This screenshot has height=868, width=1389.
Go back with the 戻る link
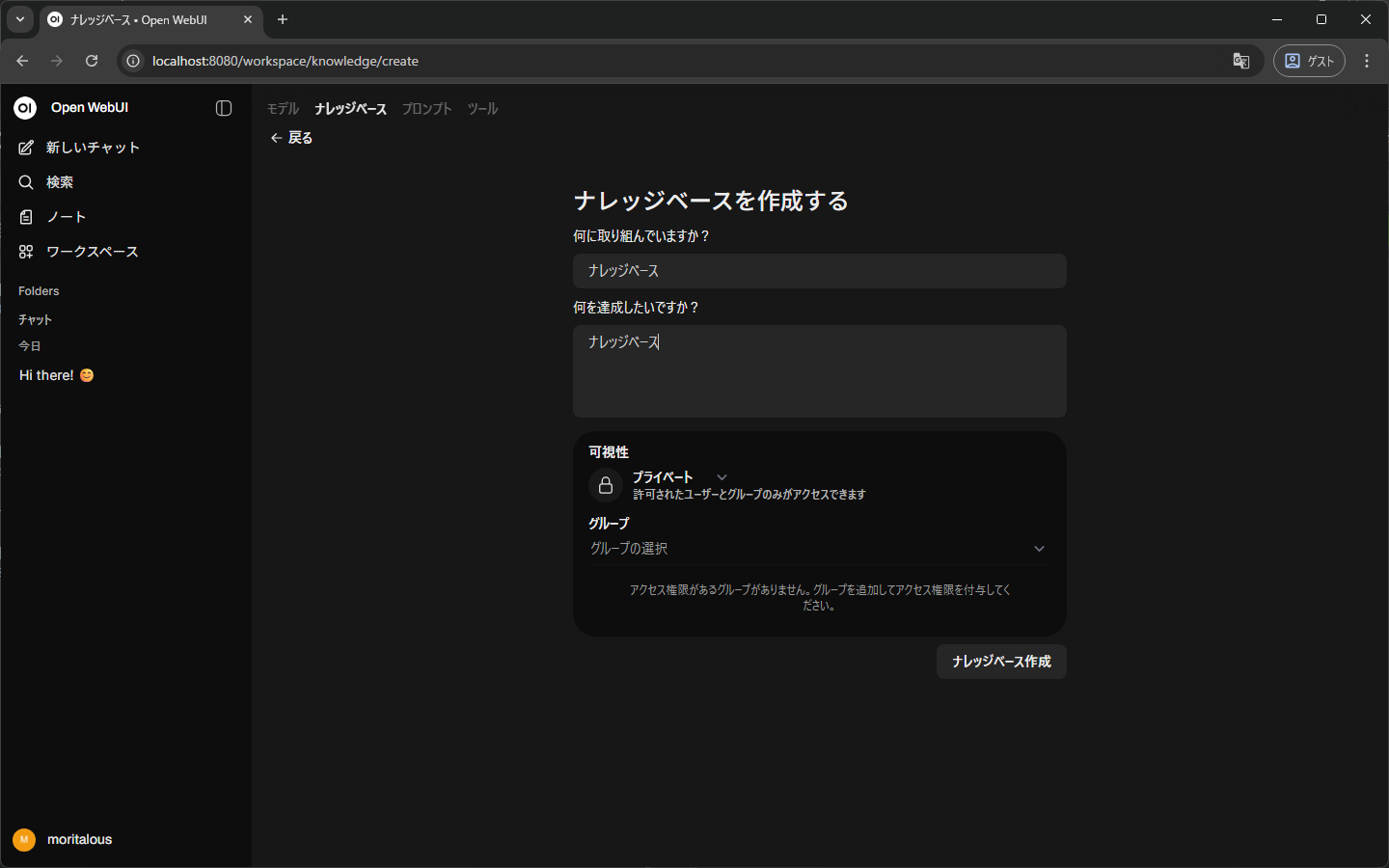(291, 138)
